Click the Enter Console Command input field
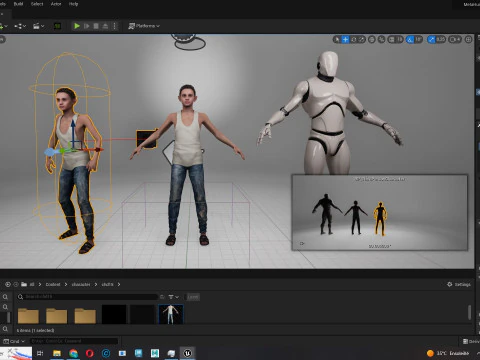The height and width of the screenshot is (360, 480). (x=74, y=341)
